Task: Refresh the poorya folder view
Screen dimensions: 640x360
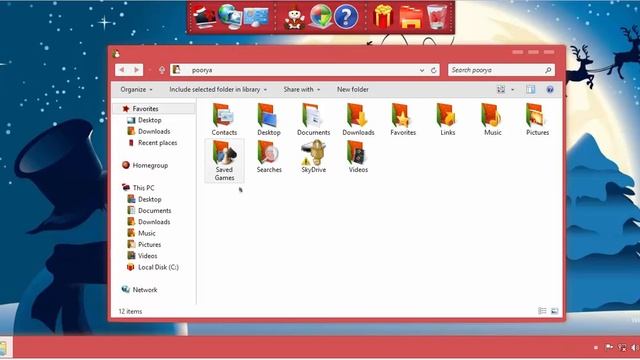Action: (434, 70)
